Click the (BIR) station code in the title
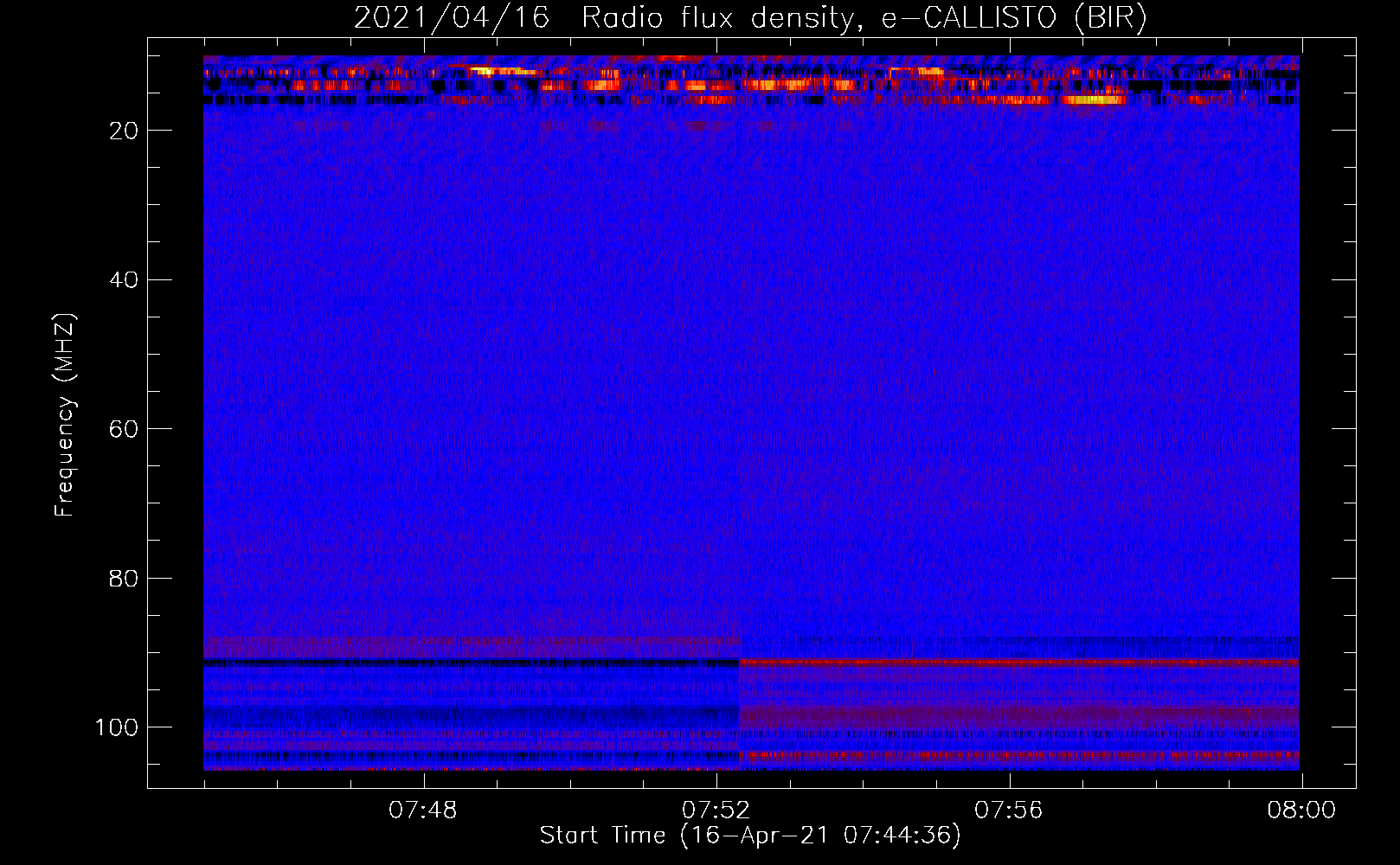 [1110, 18]
